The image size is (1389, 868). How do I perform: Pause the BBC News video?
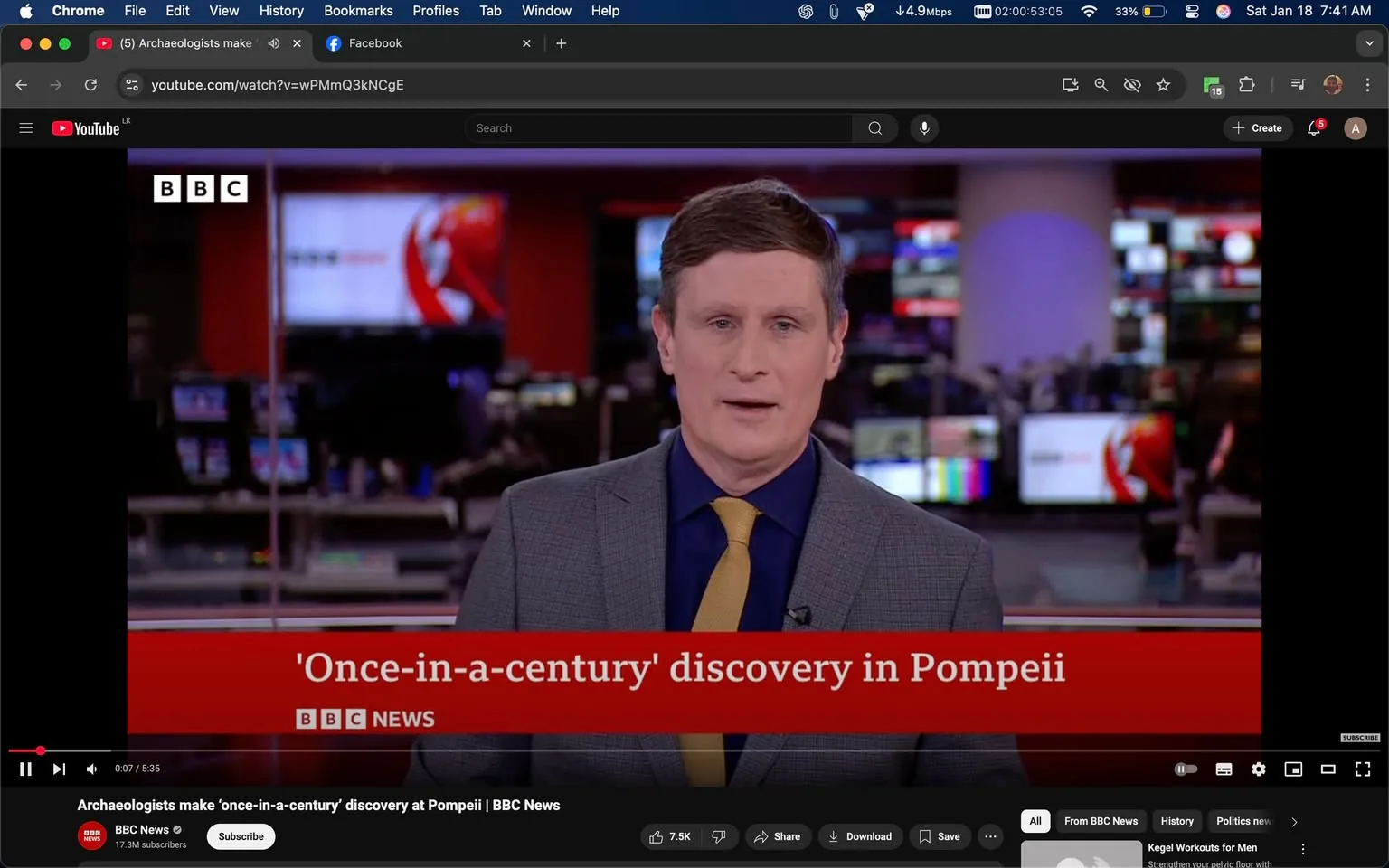(x=25, y=769)
